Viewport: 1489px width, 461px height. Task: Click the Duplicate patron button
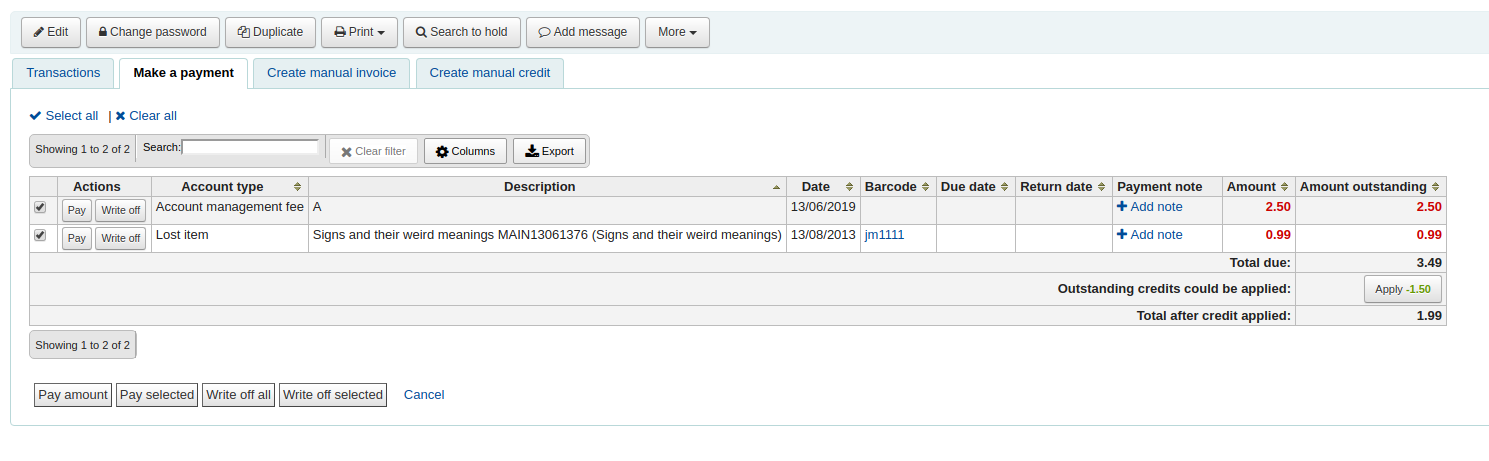coord(270,32)
